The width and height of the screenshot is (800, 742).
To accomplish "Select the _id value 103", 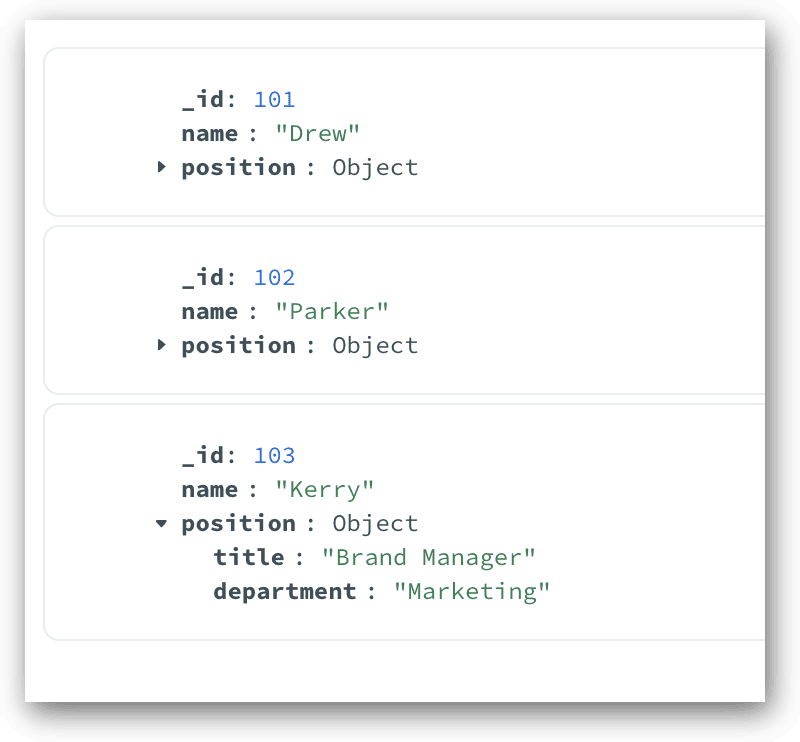I will [x=274, y=456].
